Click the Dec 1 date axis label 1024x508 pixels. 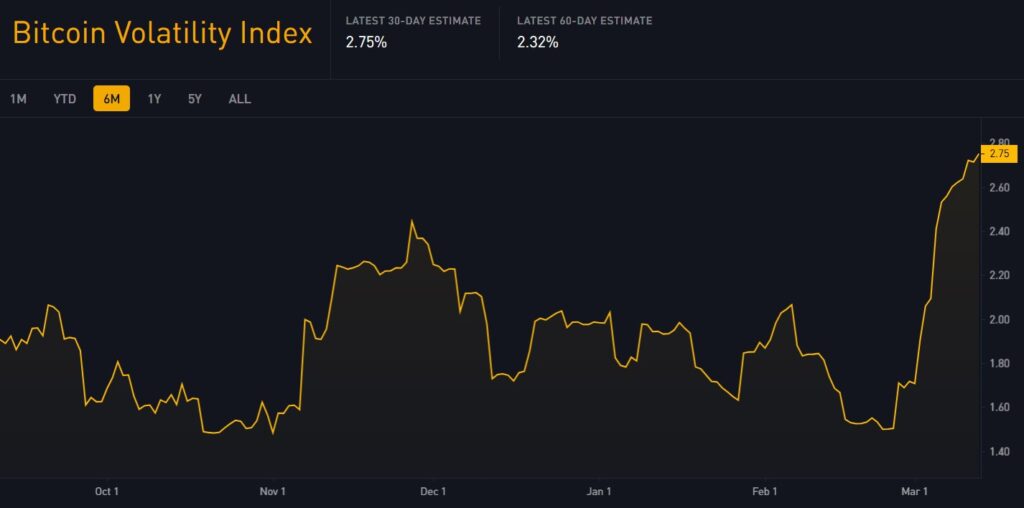[x=433, y=491]
